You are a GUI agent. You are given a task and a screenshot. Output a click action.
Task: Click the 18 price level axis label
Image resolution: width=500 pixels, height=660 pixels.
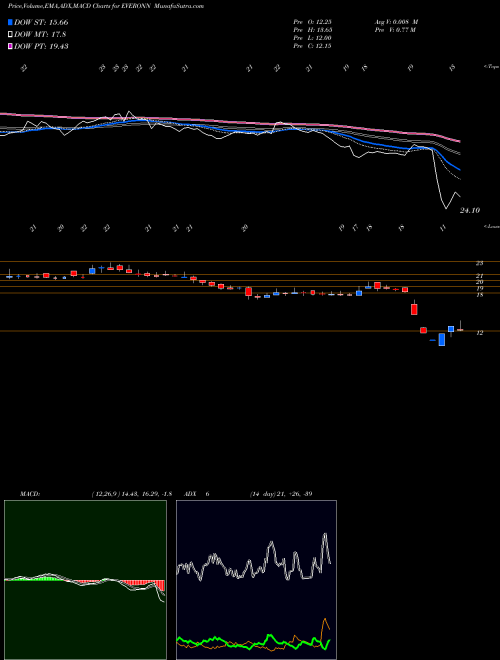(479, 295)
